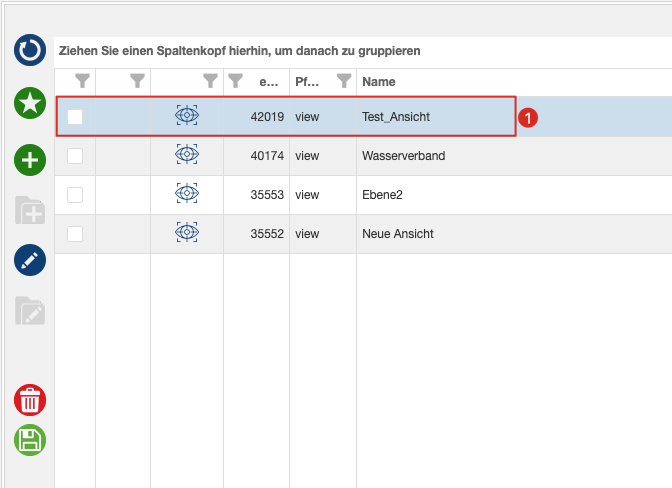672x488 pixels.
Task: Click the blue pencil edit icon
Action: point(30,260)
